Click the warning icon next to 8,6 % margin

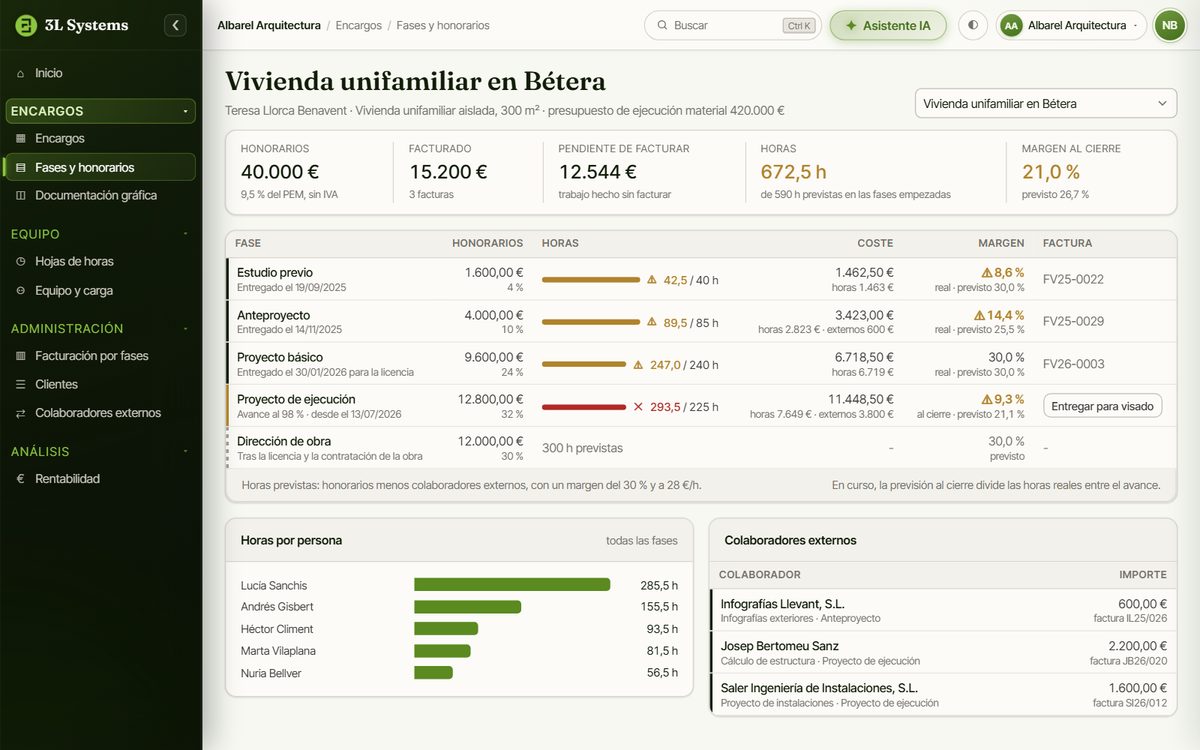[986, 272]
